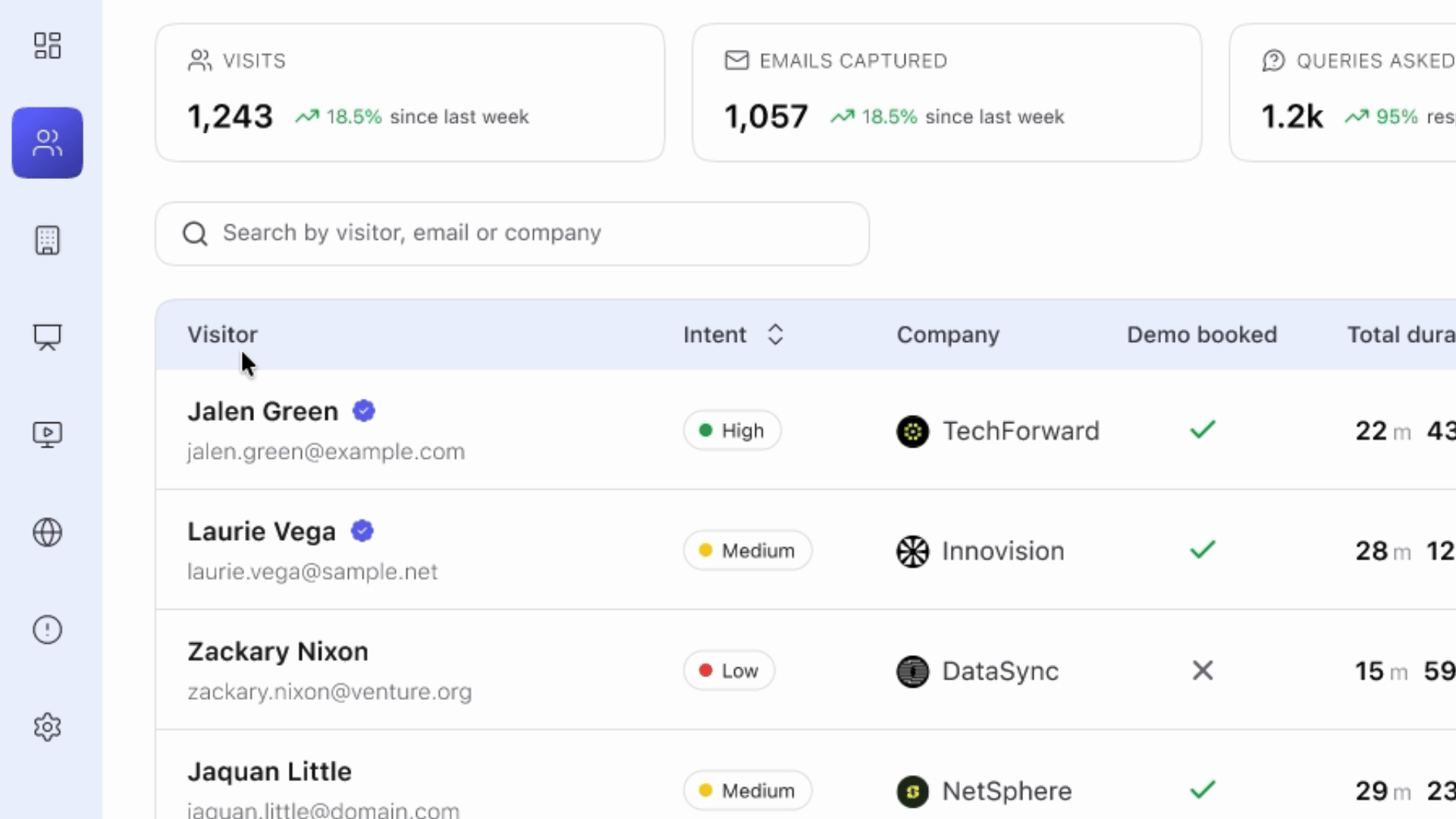Open the alert exclamation circle icon in sidebar
This screenshot has width=1456, height=819.
(x=47, y=629)
